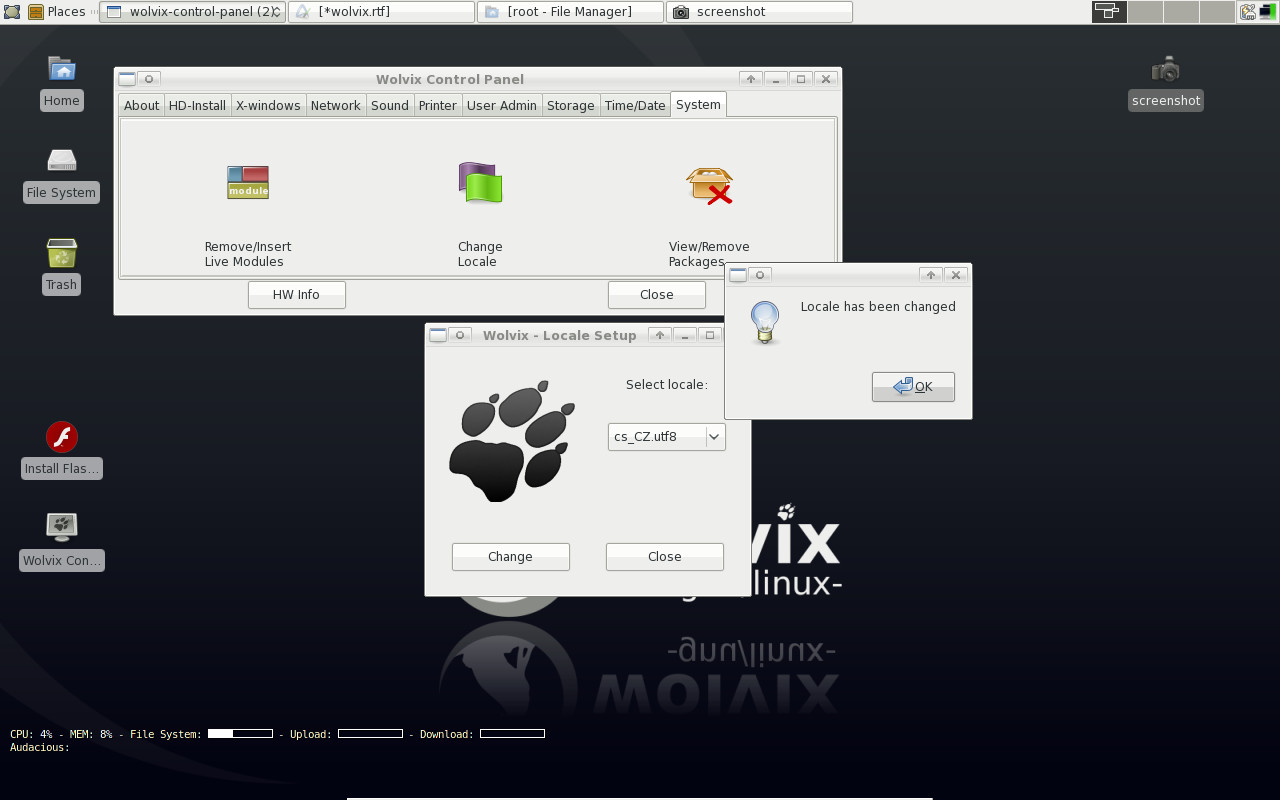The height and width of the screenshot is (800, 1280).
Task: Open Remove/Insert Live Modules icon
Action: coord(248,182)
